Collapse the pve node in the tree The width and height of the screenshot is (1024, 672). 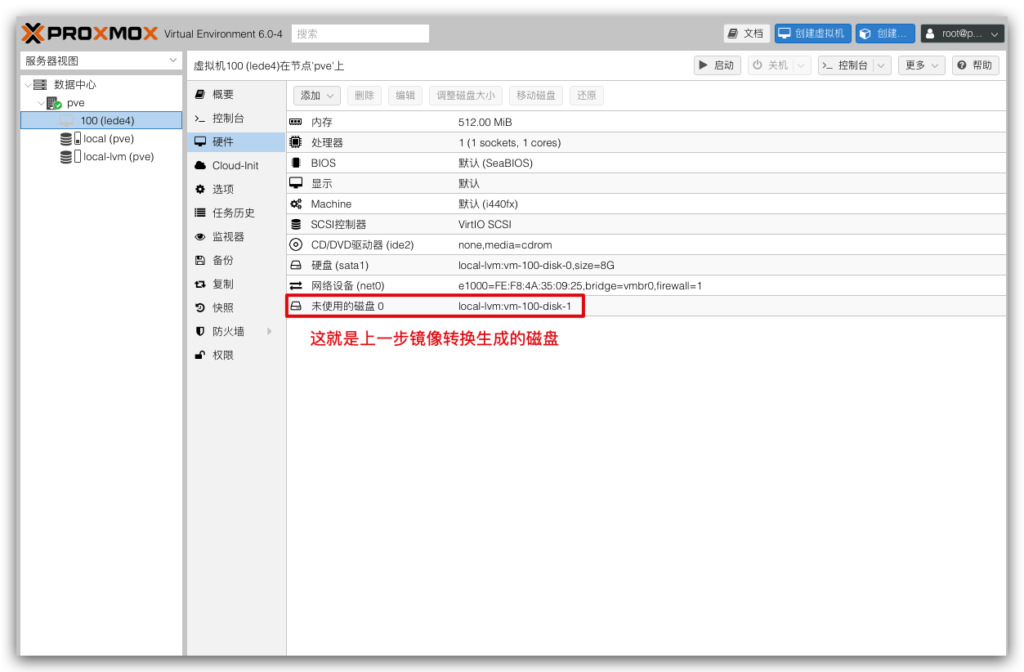(x=40, y=103)
